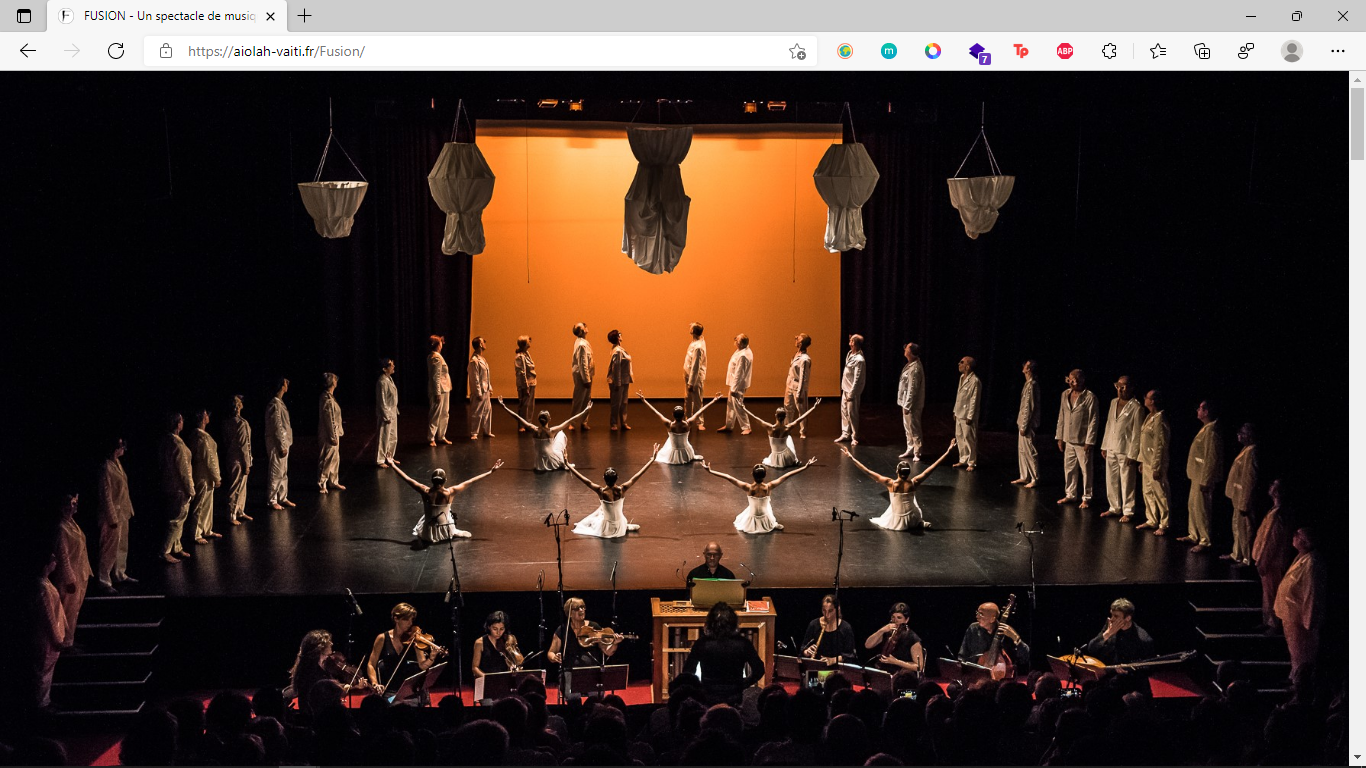Select the FUSION spectacle tab
The height and width of the screenshot is (768, 1366).
[160, 16]
